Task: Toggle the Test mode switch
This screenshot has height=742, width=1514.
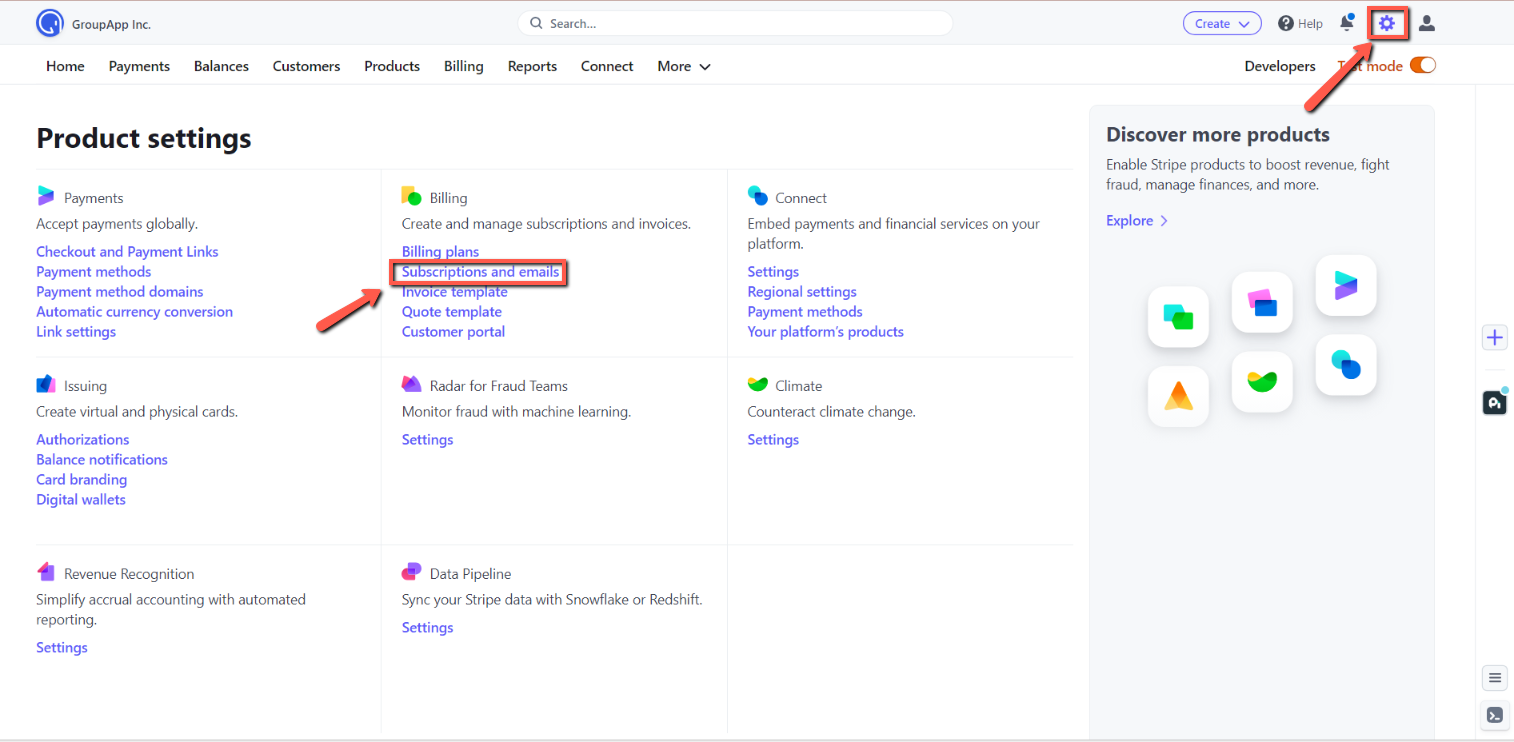Action: click(1422, 66)
